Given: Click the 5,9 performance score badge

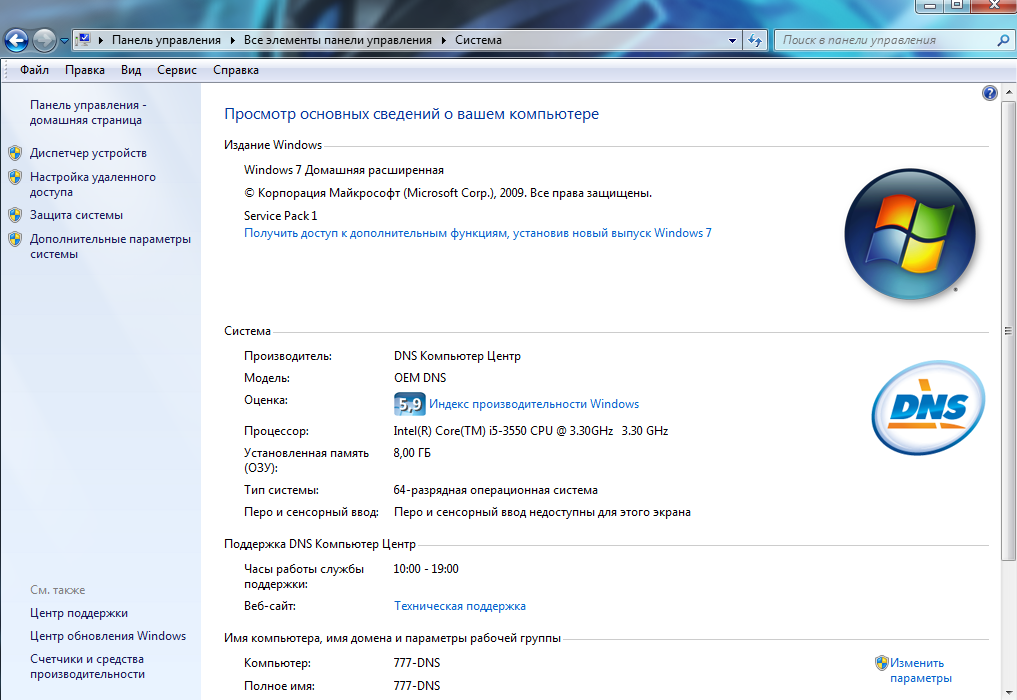Looking at the screenshot, I should 409,404.
